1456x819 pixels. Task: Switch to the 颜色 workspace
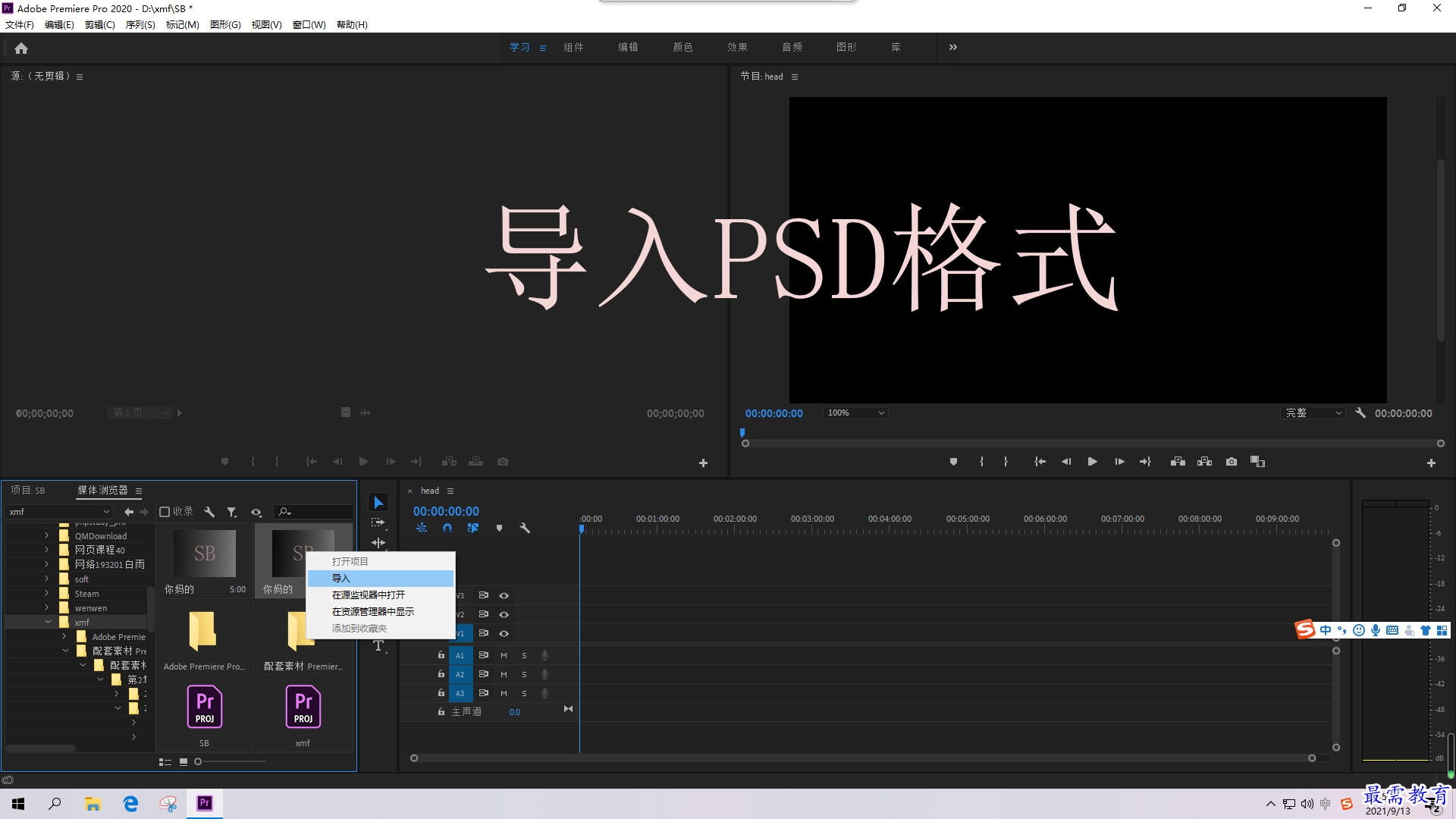[x=682, y=47]
